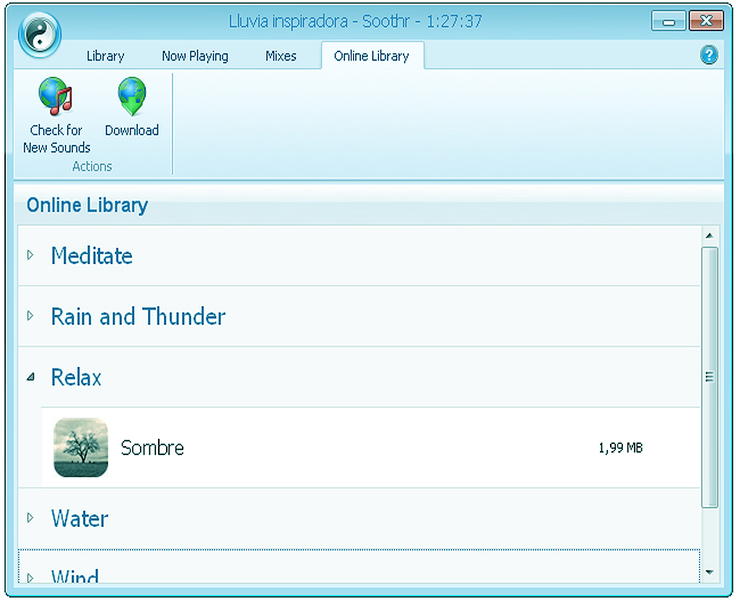
Task: Click the Rain and Thunder heading
Action: point(138,316)
